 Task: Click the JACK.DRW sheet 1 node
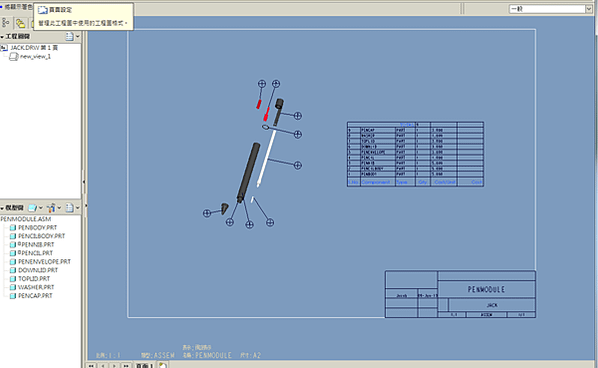coord(34,48)
